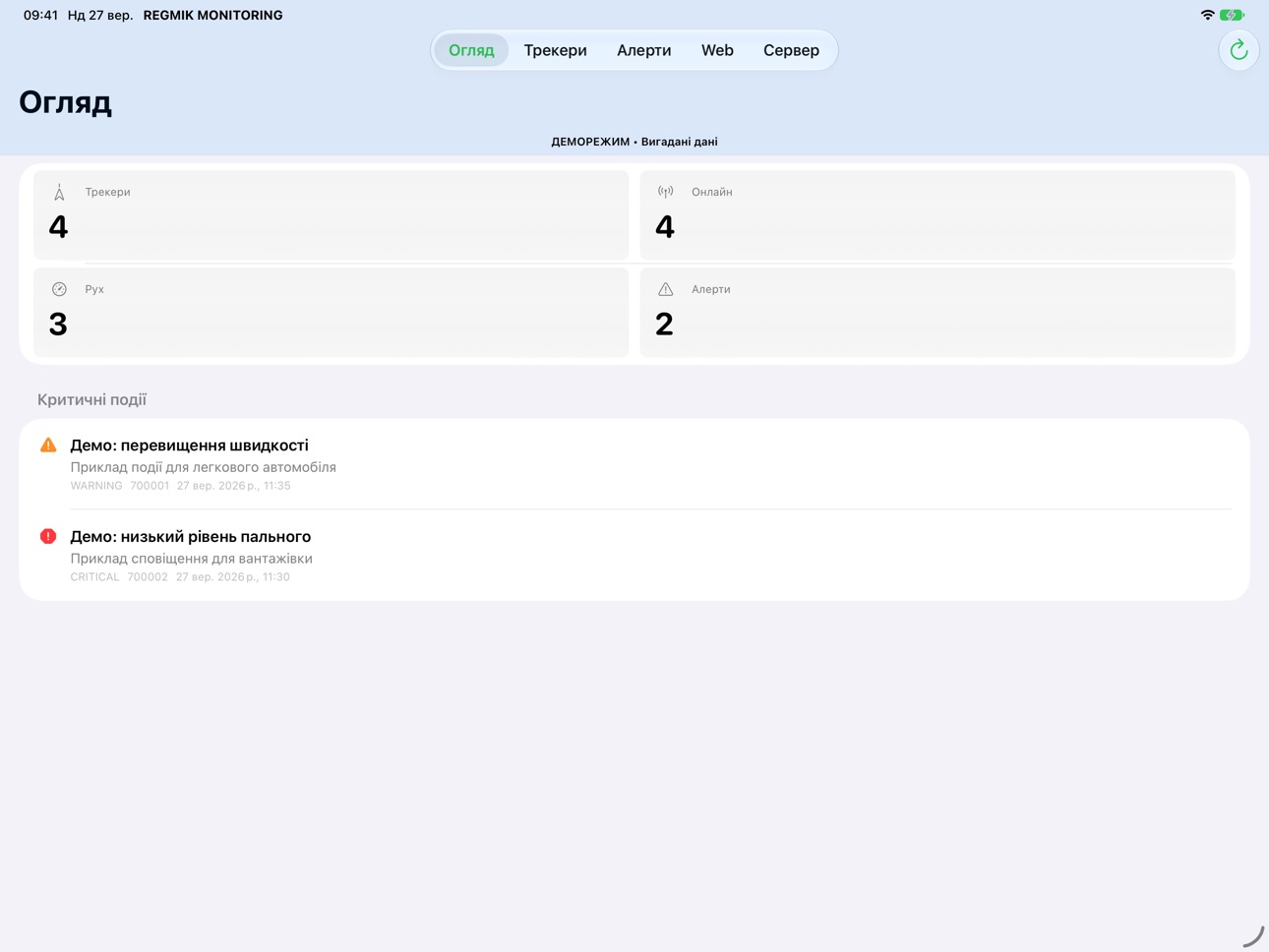Click the status bar date 'Нд 27 вер.'
This screenshot has width=1269, height=952.
100,15
